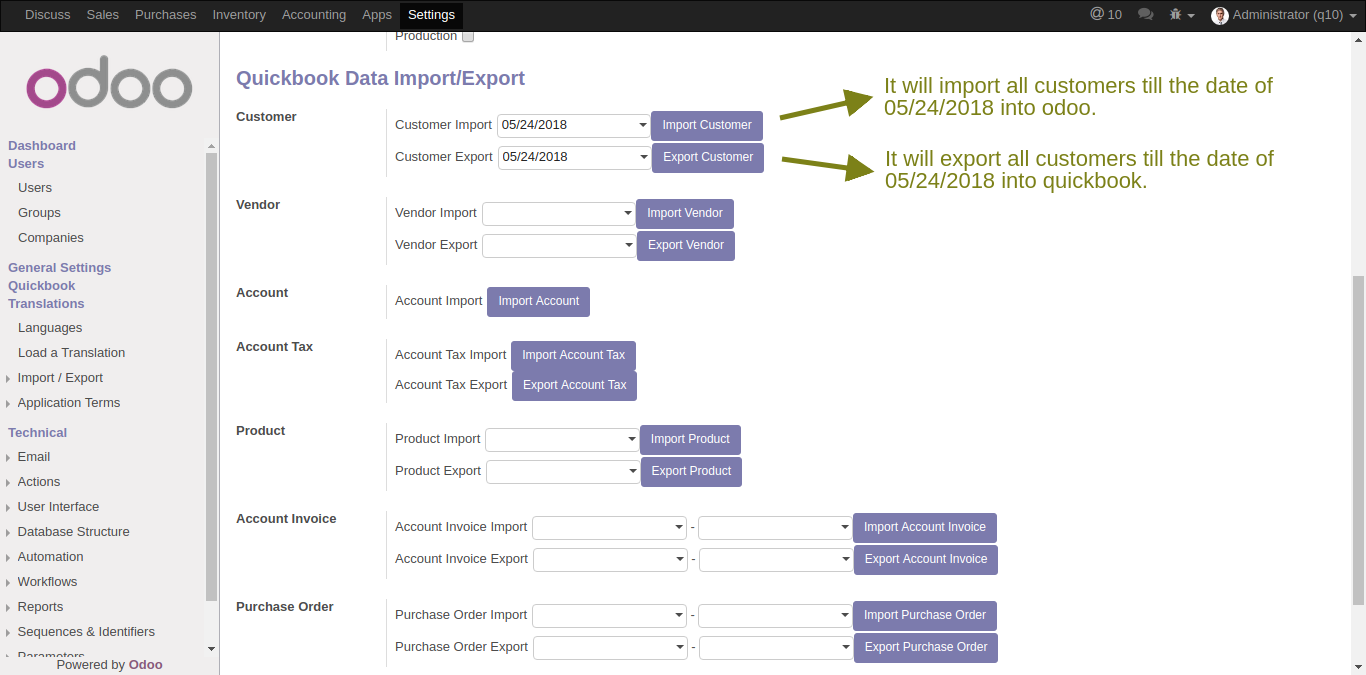Viewport: 1366px width, 675px height.
Task: Expand the Database Structure menu
Action: point(73,532)
